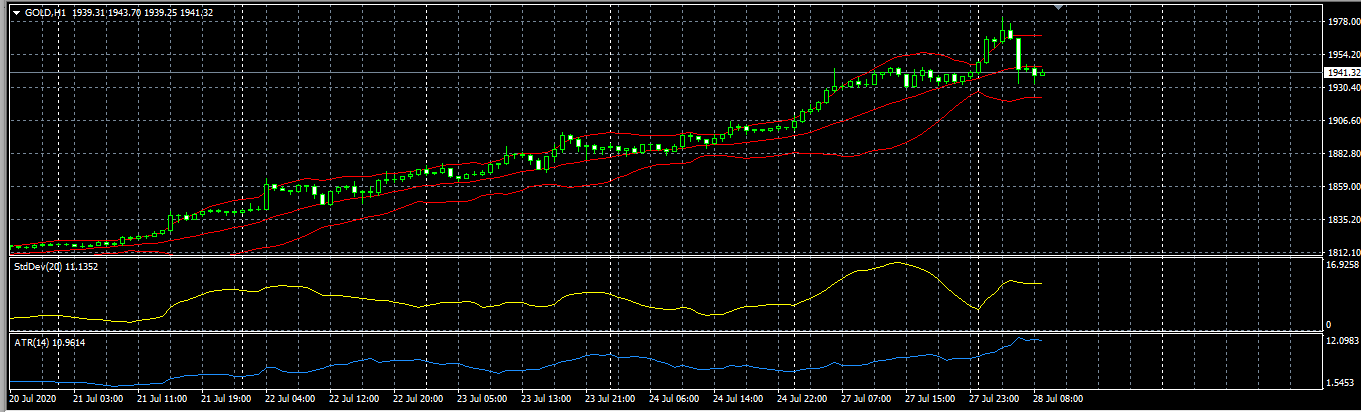Select the yellow StdDev line at its peak
1361x412 pixels.
[x=896, y=263]
